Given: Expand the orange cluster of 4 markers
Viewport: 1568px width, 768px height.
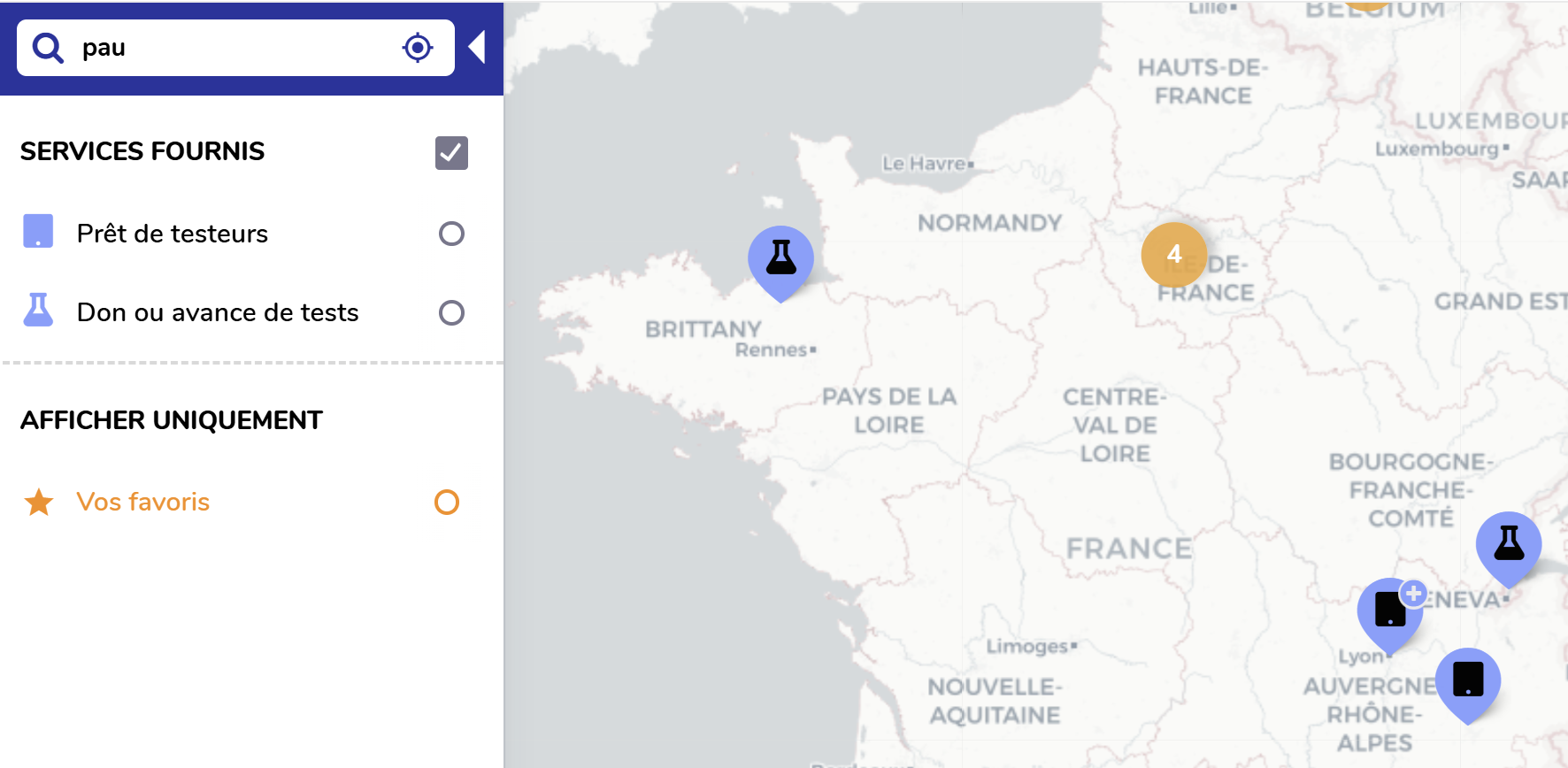Looking at the screenshot, I should click(1174, 255).
